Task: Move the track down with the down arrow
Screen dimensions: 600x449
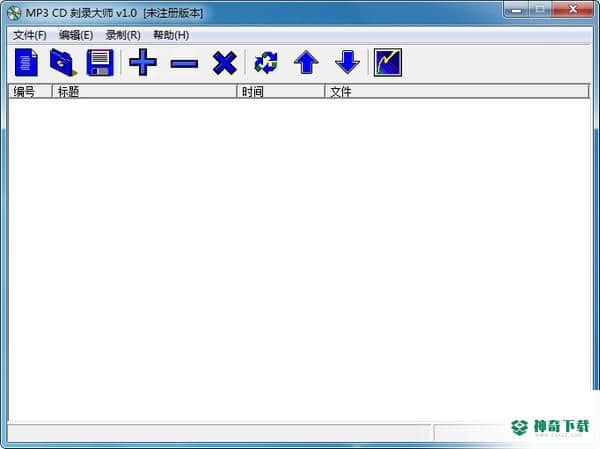Action: tap(347, 62)
